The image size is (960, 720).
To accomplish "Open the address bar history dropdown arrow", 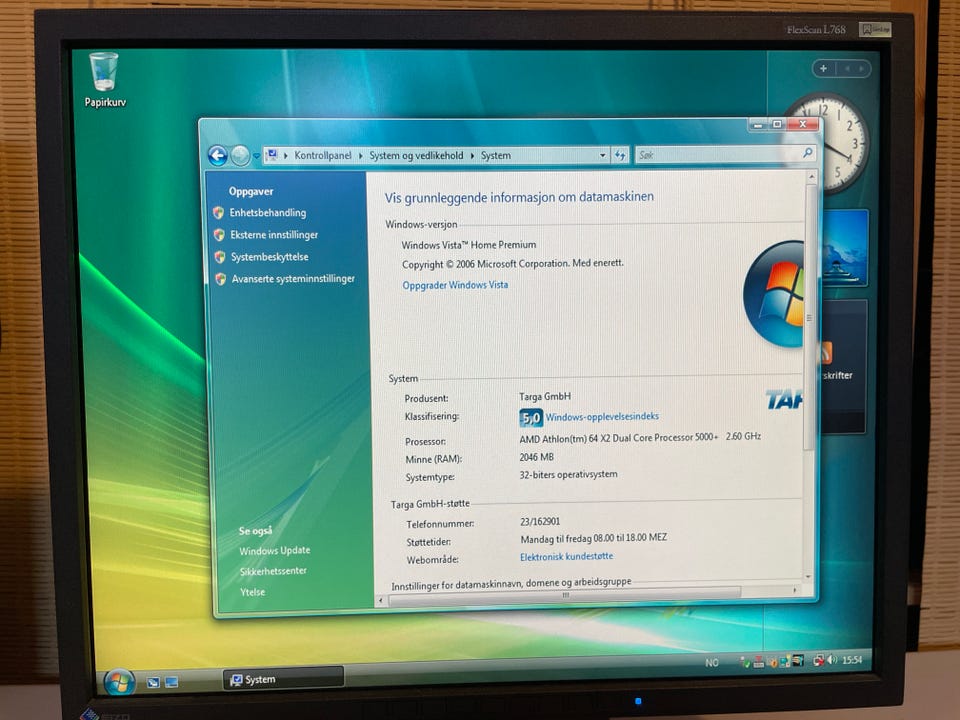I will click(x=602, y=156).
